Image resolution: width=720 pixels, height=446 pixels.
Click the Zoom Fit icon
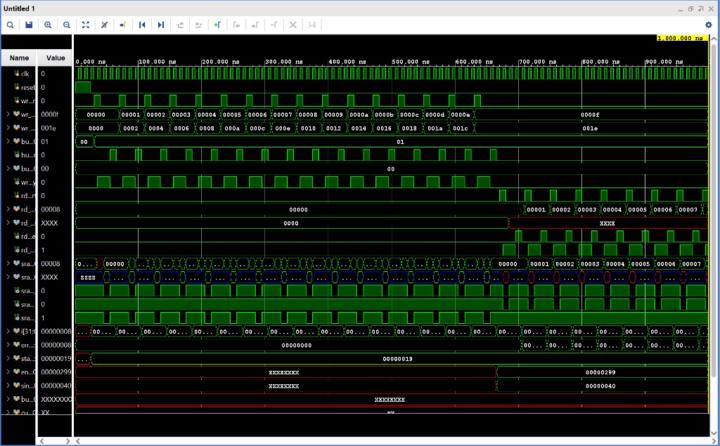coord(85,24)
